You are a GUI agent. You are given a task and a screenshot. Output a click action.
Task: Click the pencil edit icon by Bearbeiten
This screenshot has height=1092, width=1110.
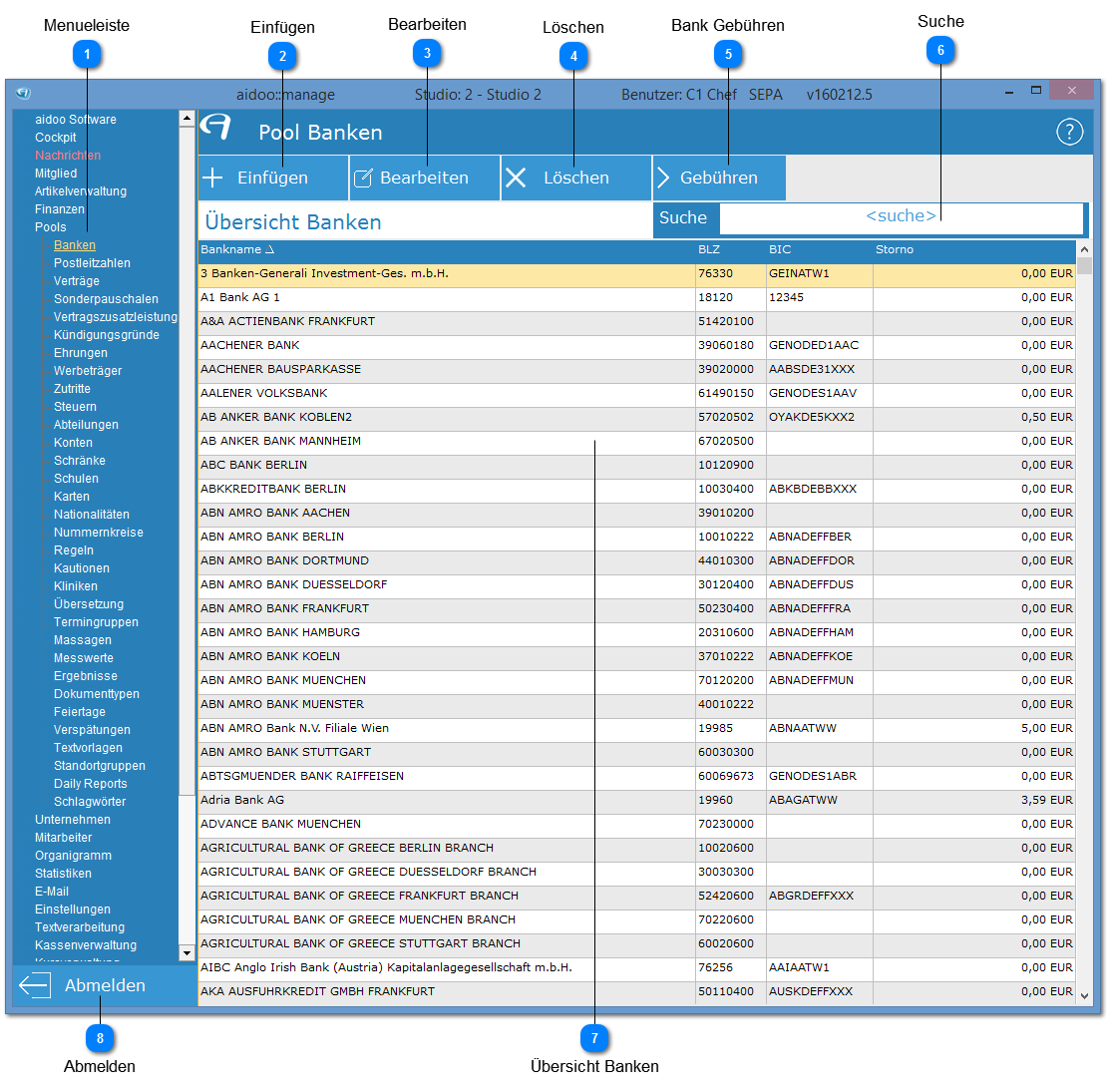[x=363, y=178]
